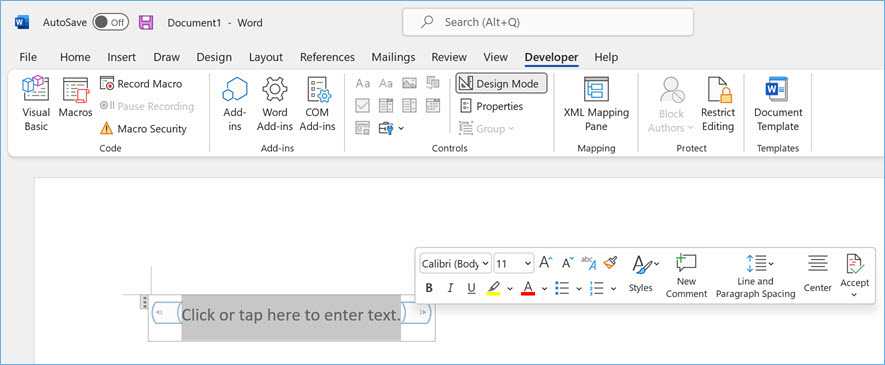This screenshot has height=365, width=885.
Task: Center the paragraph from mini toolbar
Action: pyautogui.click(x=817, y=274)
